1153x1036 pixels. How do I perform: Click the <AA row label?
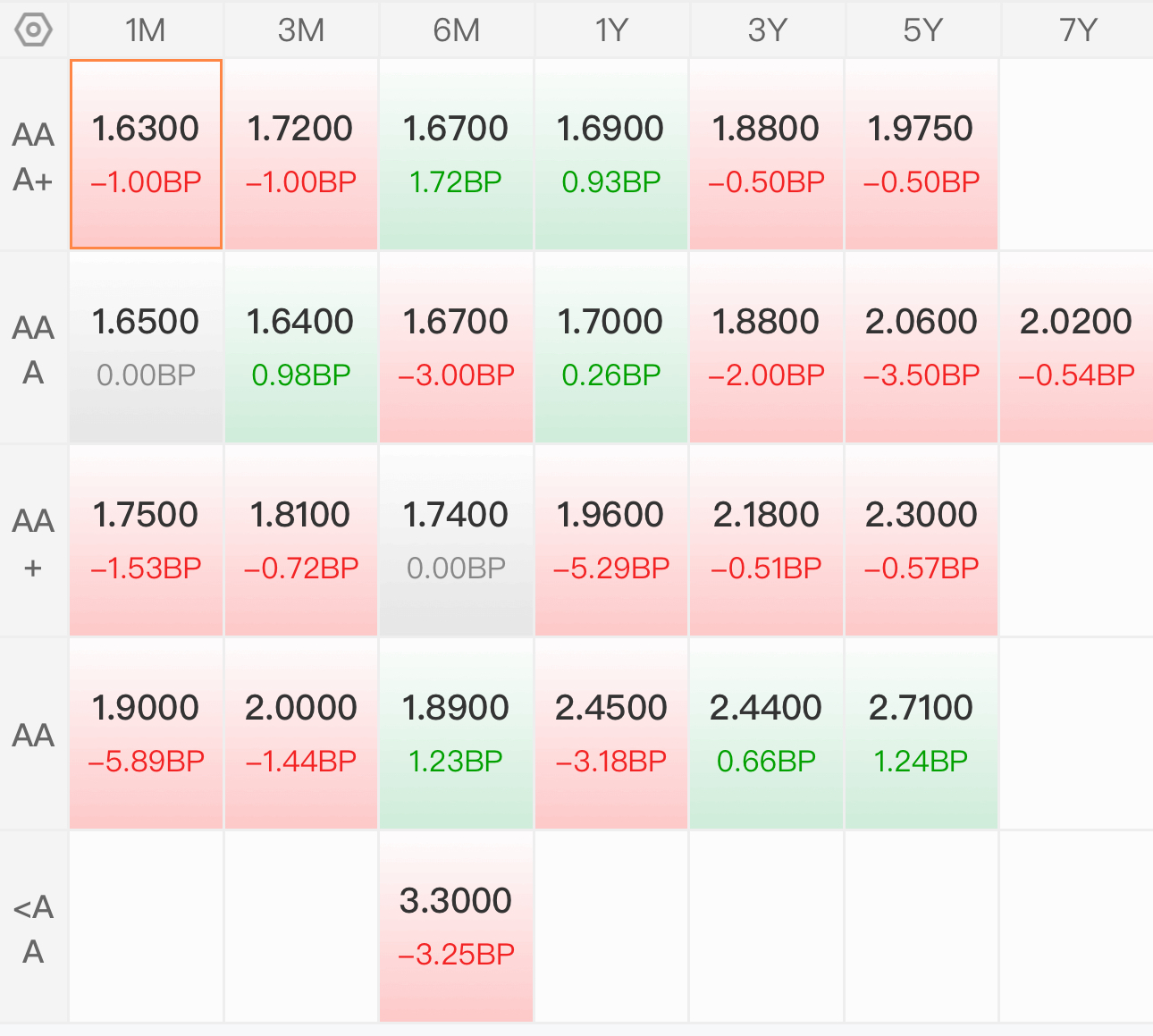pos(34,928)
